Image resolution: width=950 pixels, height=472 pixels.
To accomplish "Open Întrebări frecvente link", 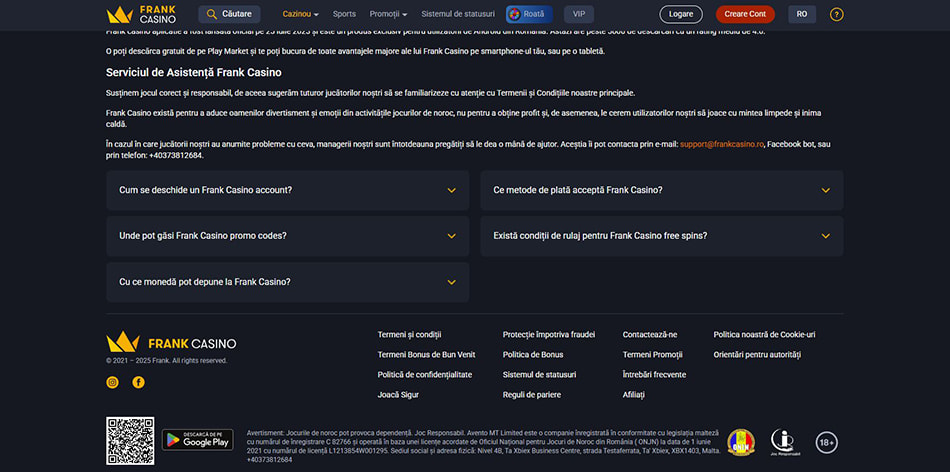I will [654, 374].
